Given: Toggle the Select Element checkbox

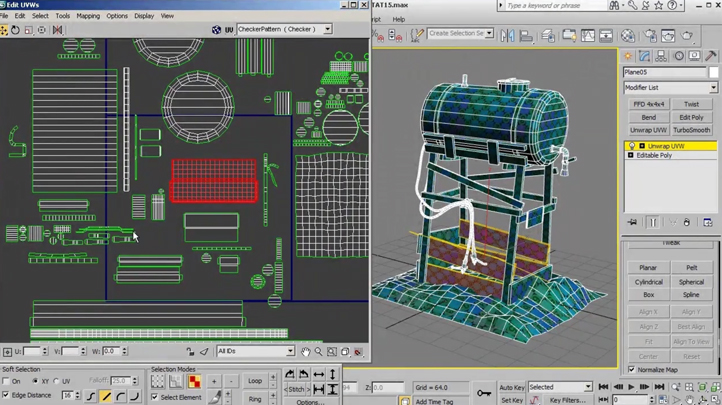Looking at the screenshot, I should [x=155, y=397].
